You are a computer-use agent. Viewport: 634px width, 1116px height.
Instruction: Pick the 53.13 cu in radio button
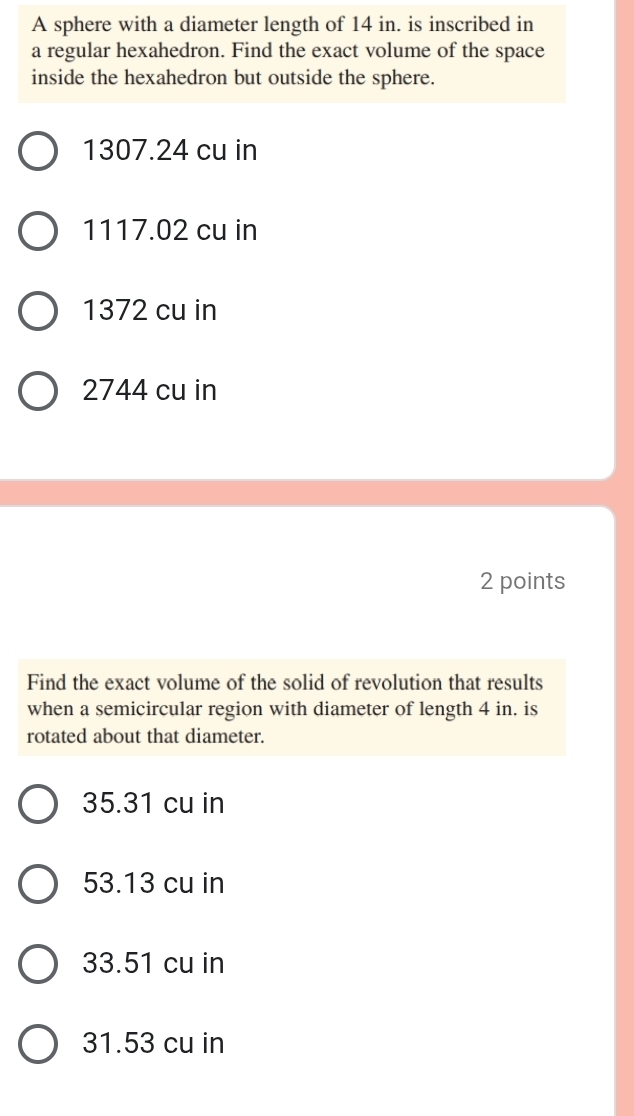coord(38,883)
